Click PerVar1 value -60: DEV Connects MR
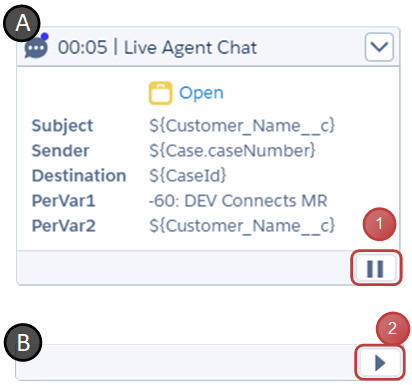Viewport: 412px width, 385px height. coord(238,201)
